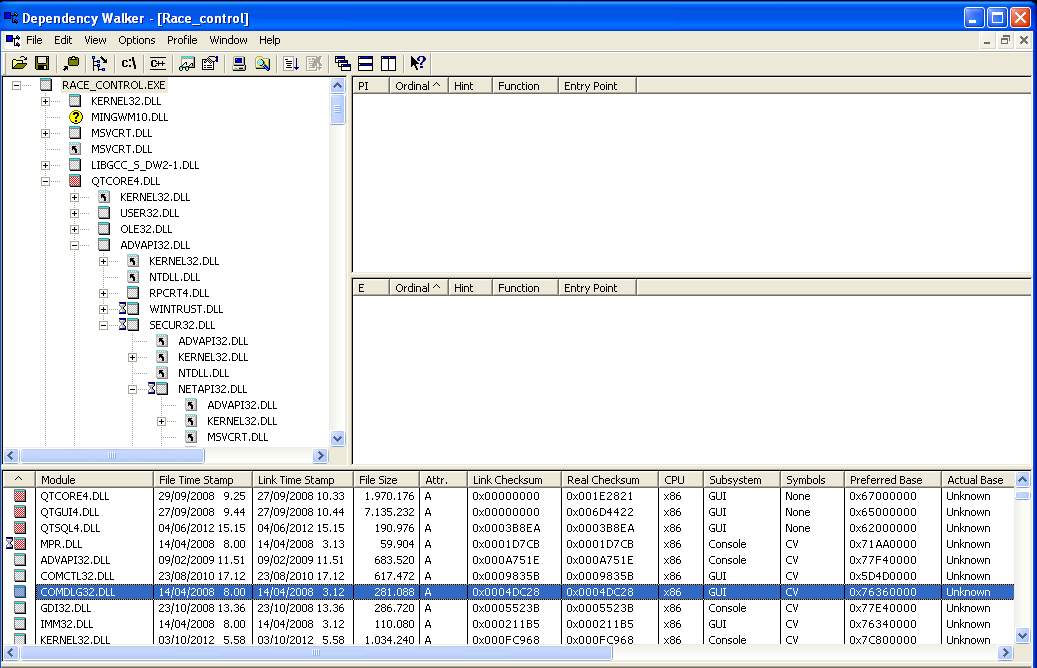This screenshot has height=668, width=1037.
Task: Click the Context Help arrow-question icon
Action: pos(417,63)
